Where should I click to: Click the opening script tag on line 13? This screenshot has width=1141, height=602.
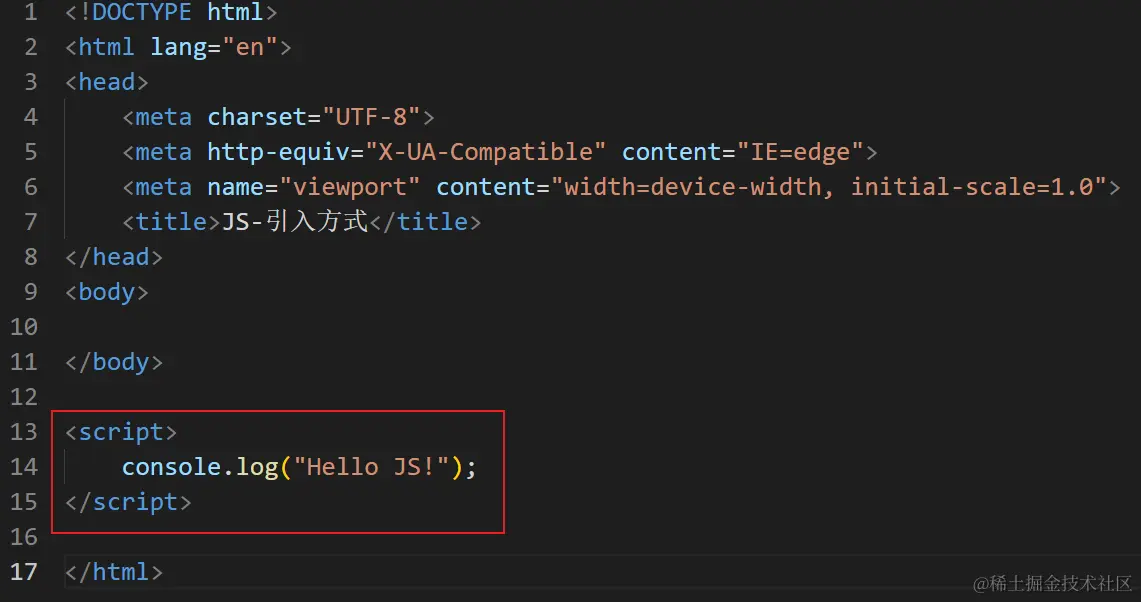tap(121, 432)
